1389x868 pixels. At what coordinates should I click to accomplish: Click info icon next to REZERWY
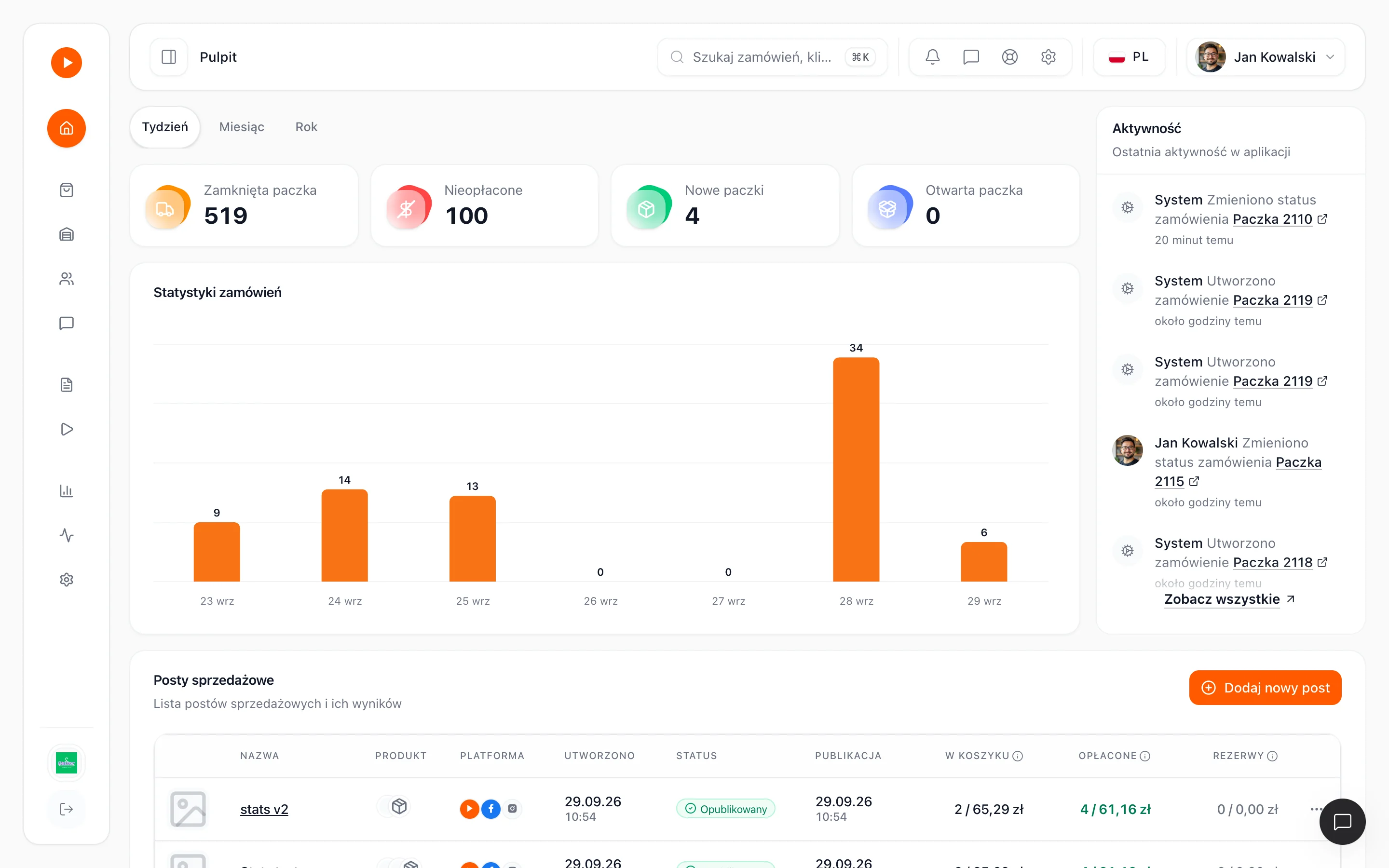(1272, 756)
